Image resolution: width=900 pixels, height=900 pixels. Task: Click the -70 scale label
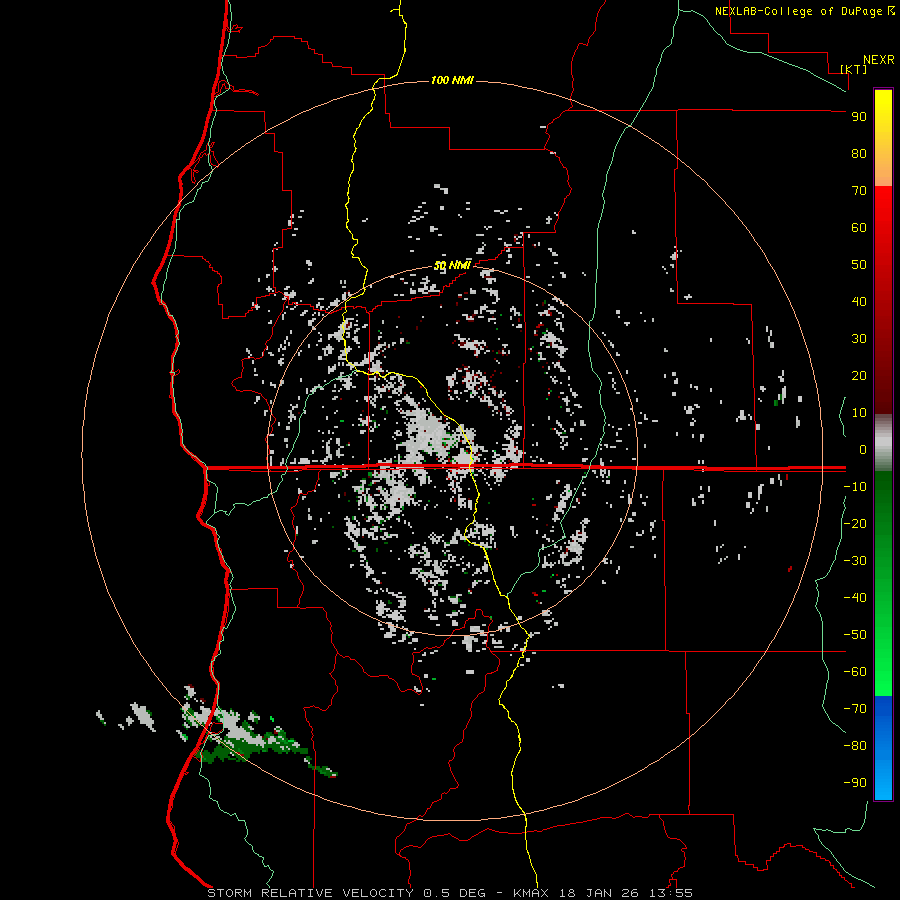[855, 708]
